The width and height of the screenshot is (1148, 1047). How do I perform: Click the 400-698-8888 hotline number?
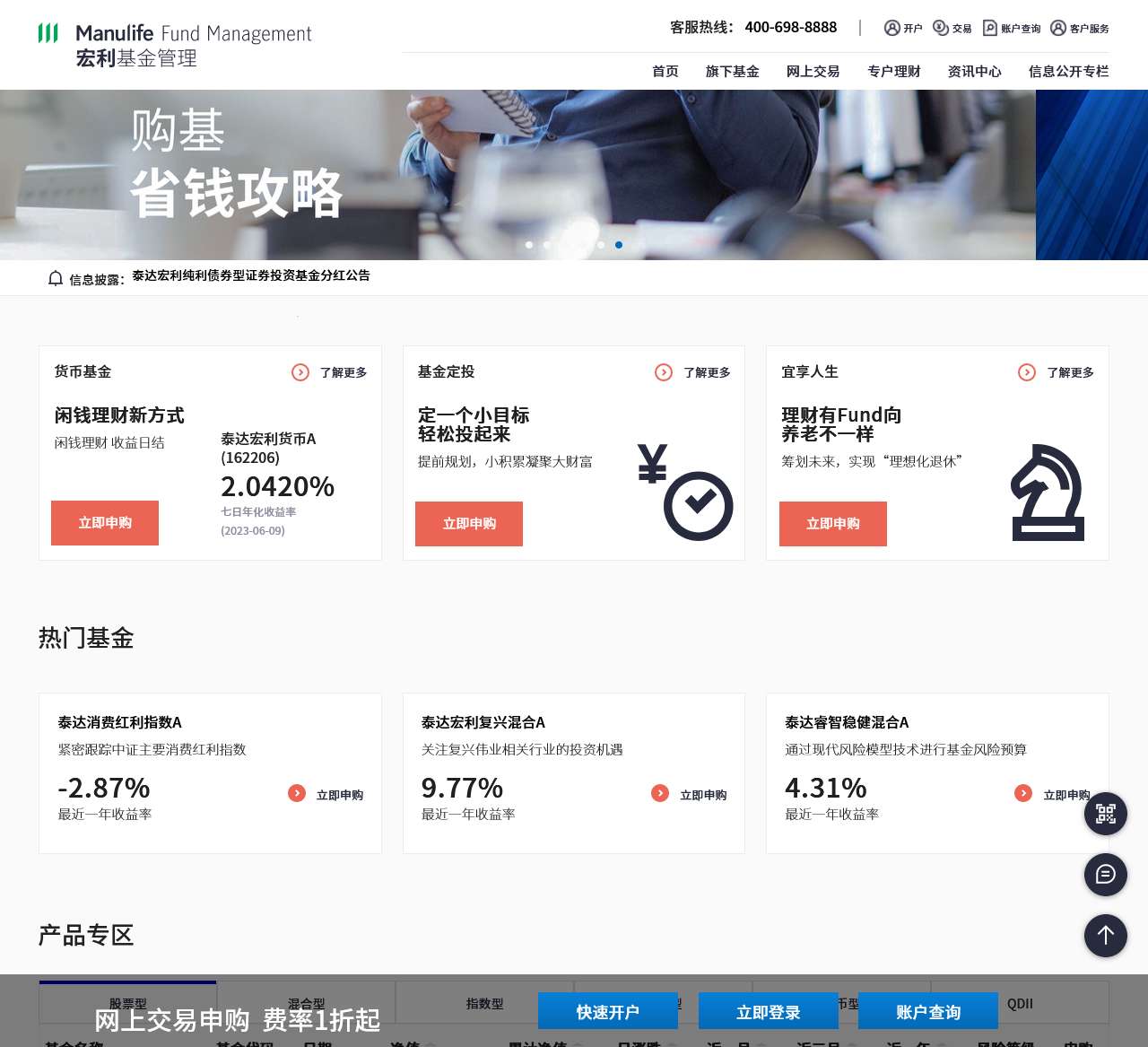click(791, 28)
